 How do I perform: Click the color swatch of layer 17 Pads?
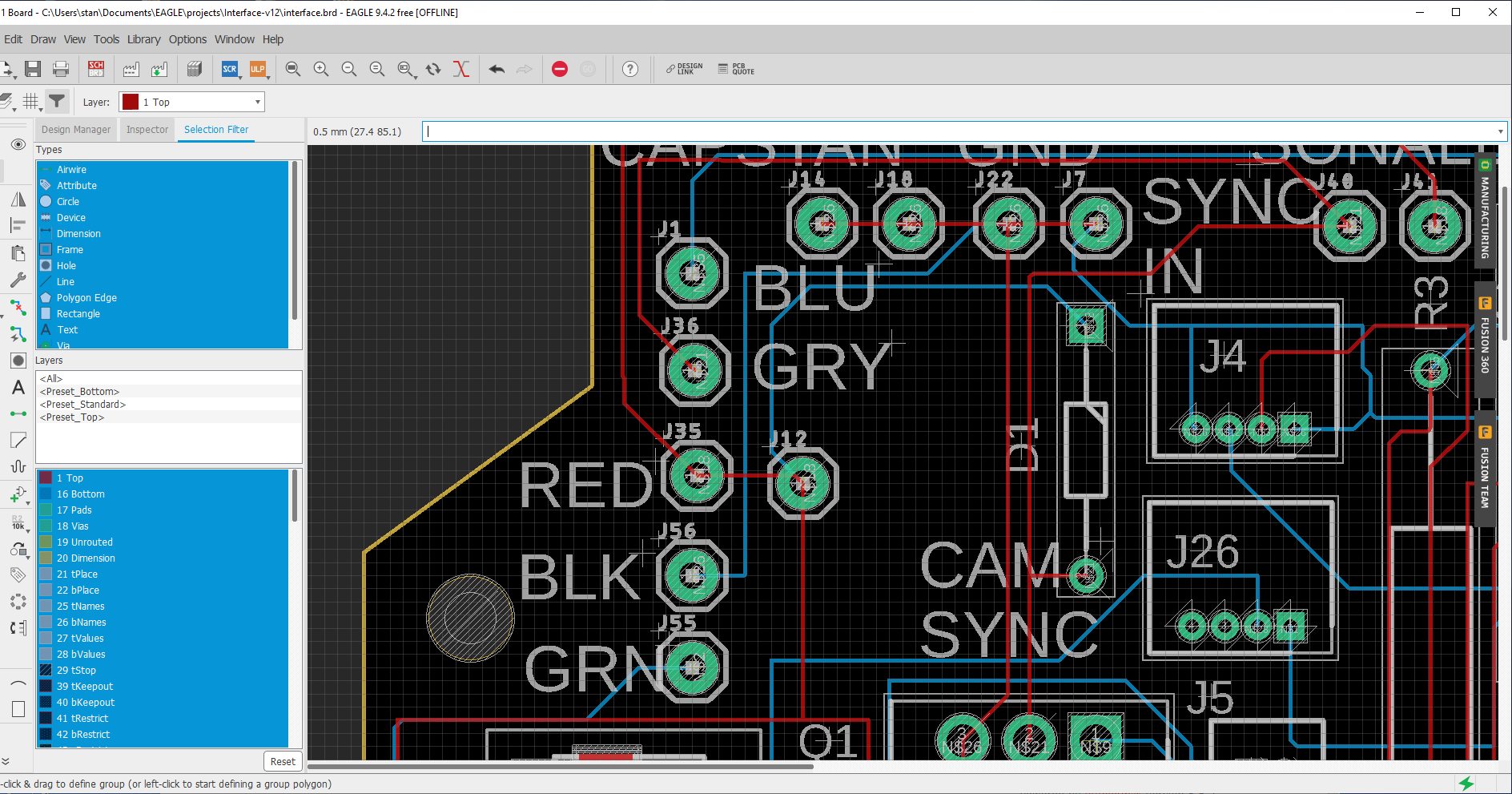(46, 510)
